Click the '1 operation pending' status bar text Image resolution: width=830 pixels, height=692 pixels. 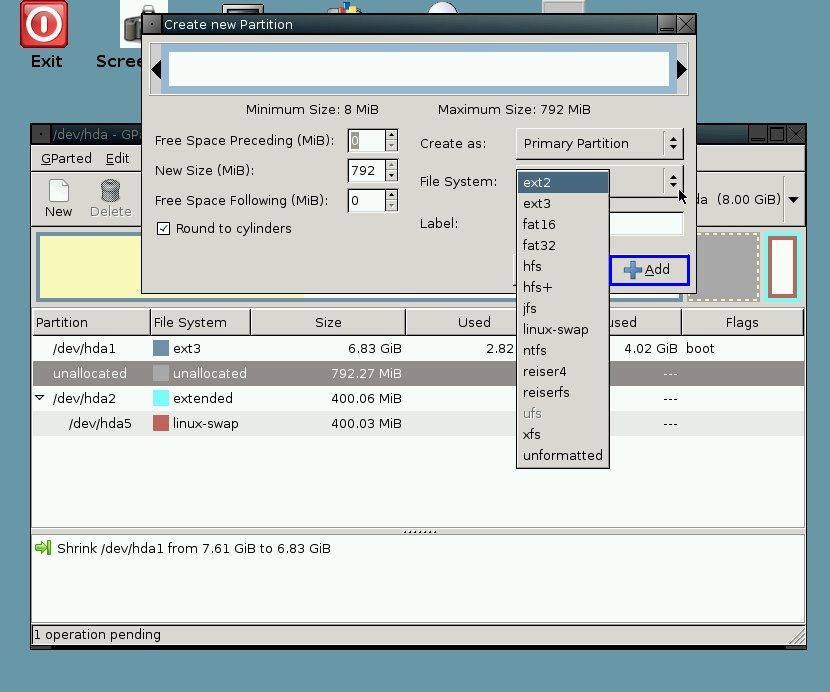click(97, 634)
